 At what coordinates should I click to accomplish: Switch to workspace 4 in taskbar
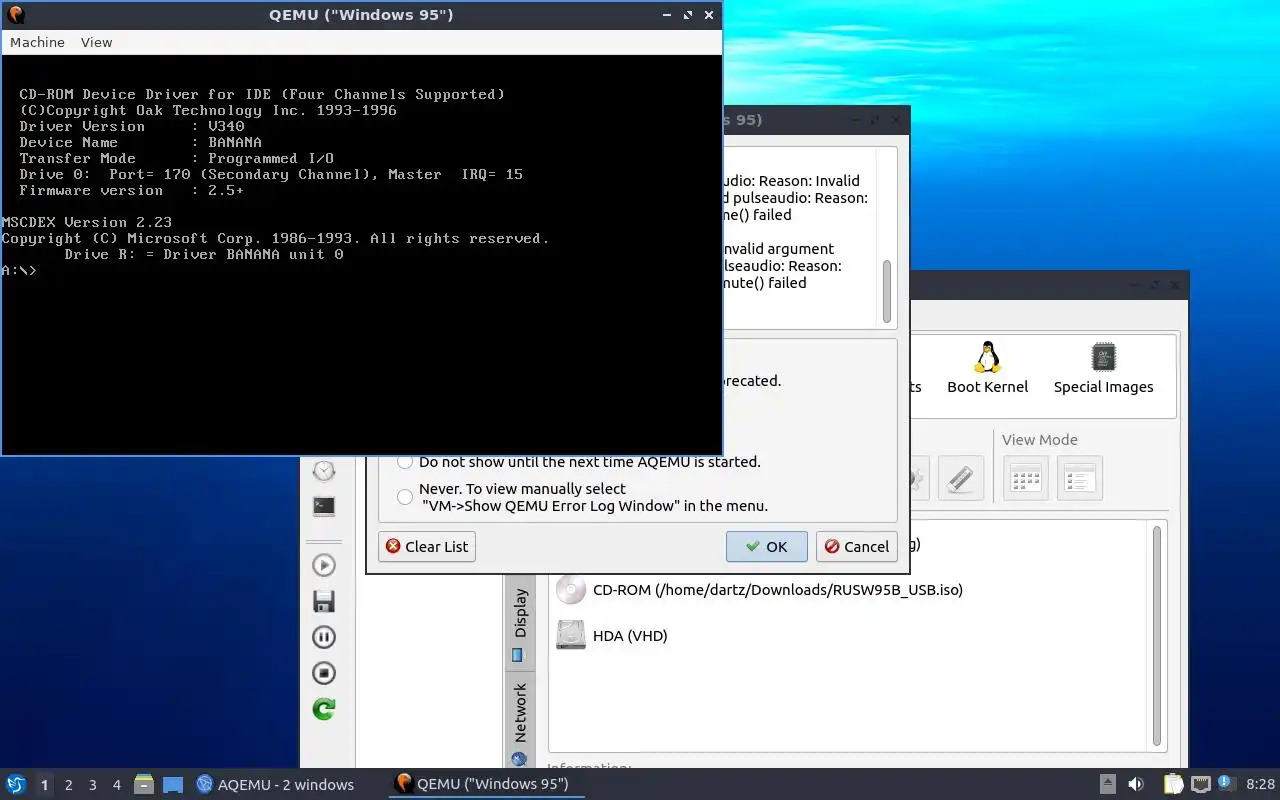click(116, 785)
